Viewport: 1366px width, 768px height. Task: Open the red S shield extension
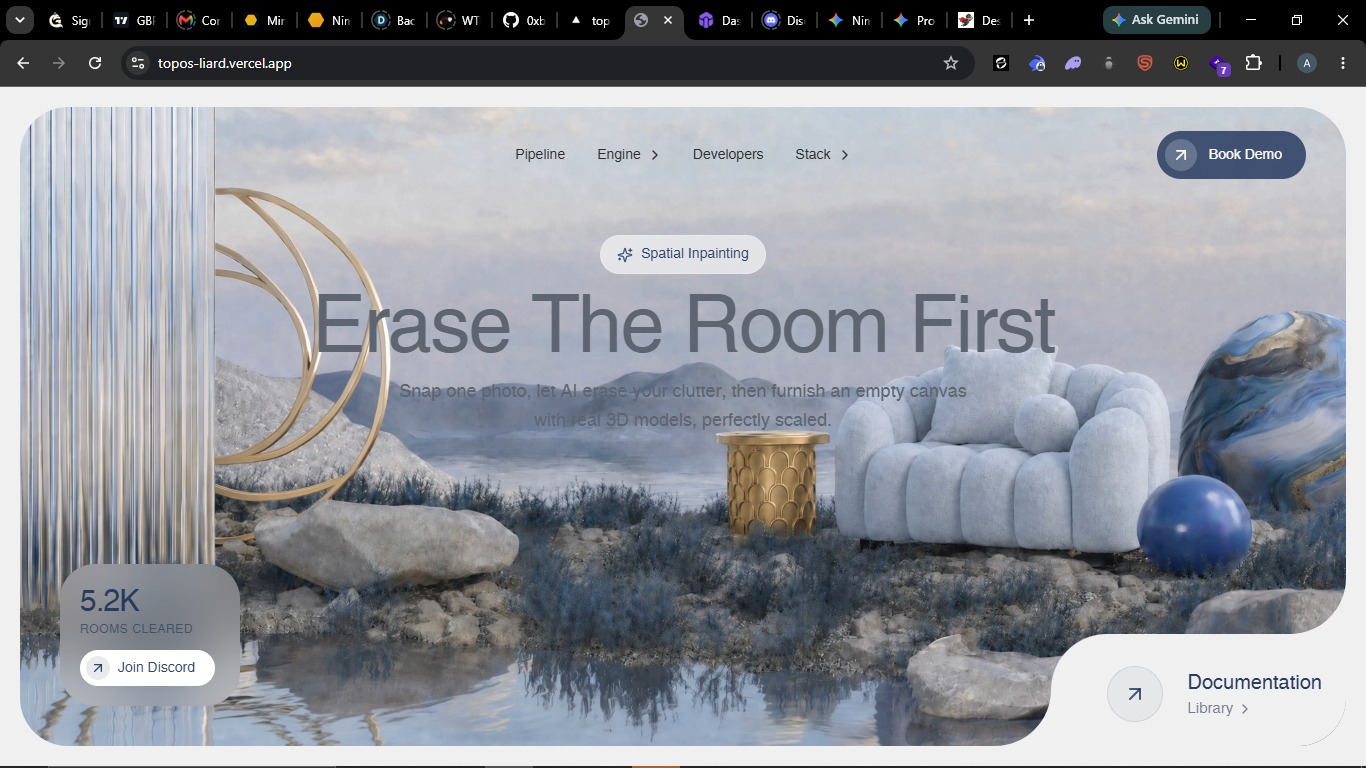pos(1145,63)
